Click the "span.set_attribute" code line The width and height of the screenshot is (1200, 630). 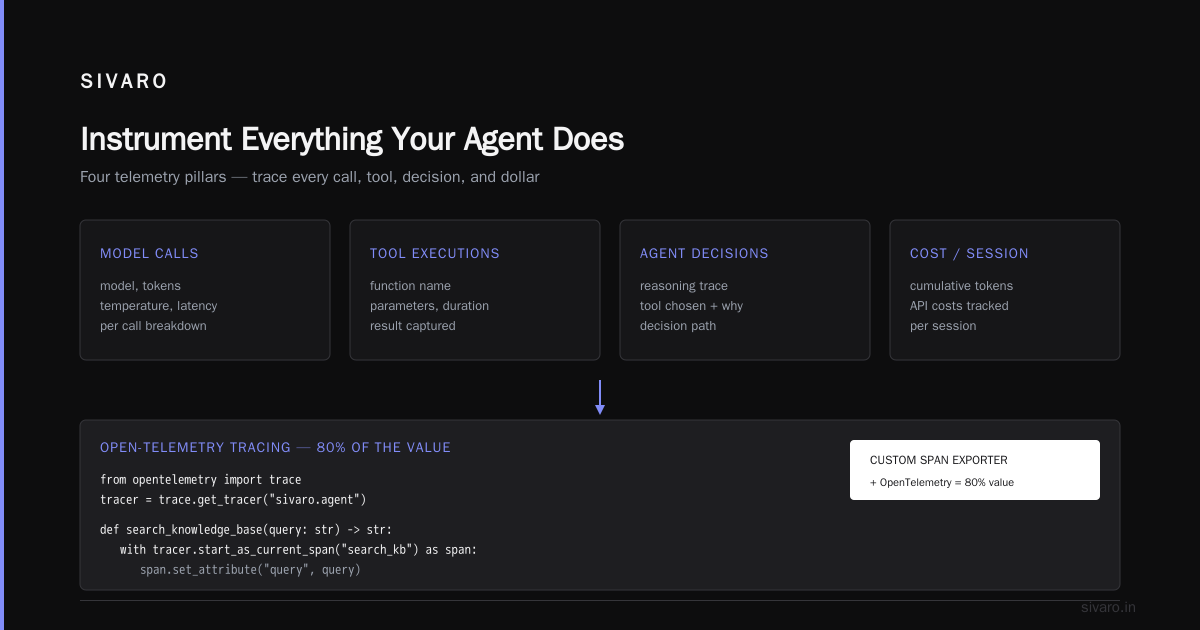[250, 570]
